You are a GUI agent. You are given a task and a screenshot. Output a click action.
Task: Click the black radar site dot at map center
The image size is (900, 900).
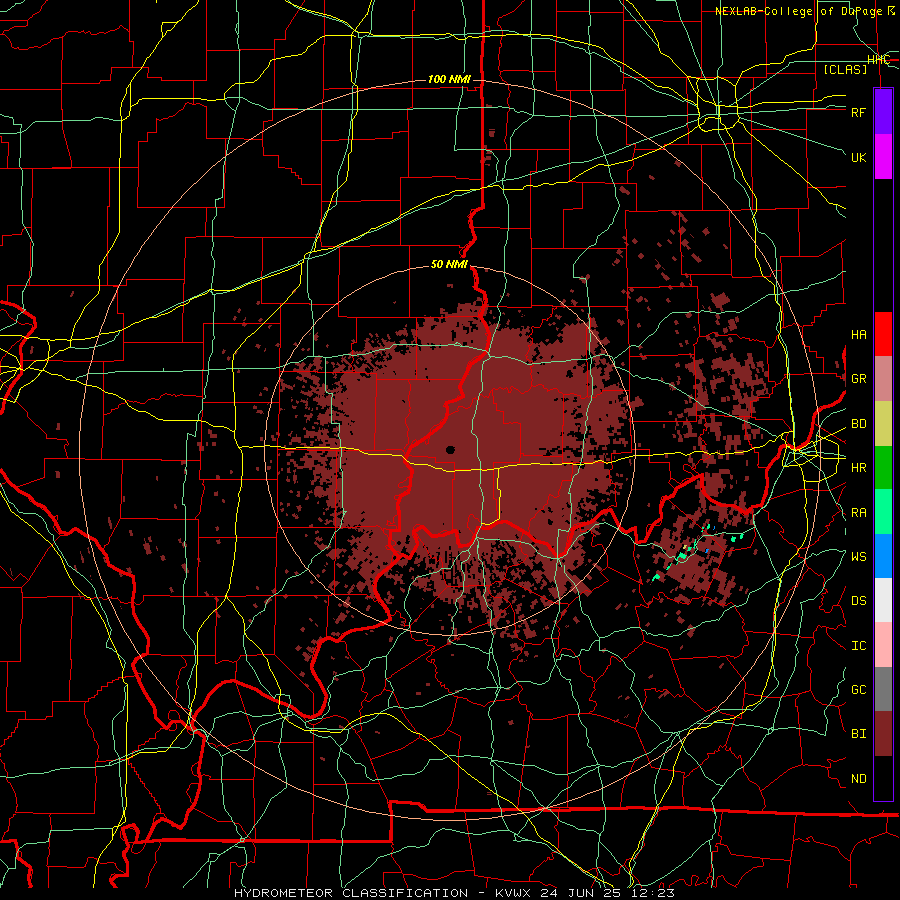450,450
